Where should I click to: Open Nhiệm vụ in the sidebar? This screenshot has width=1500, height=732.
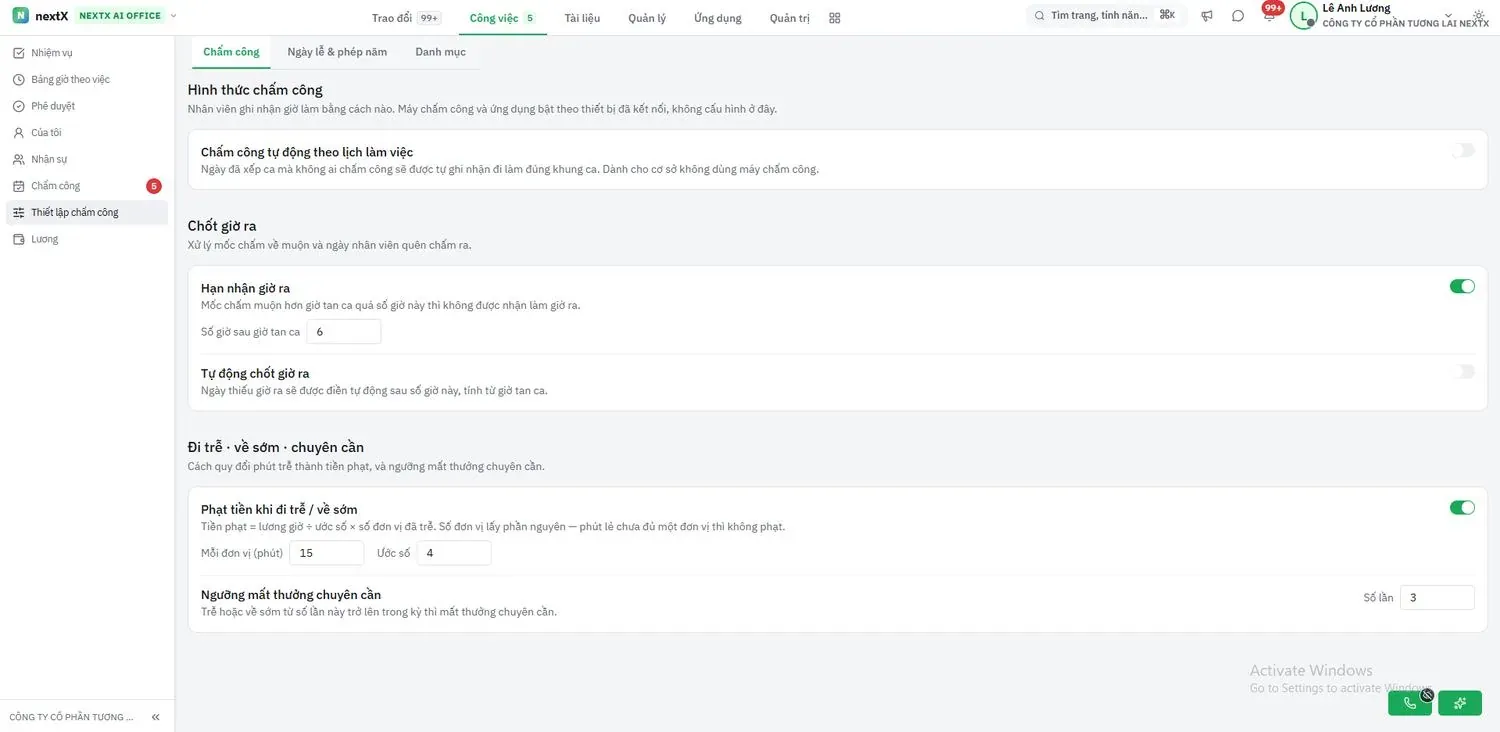point(86,53)
